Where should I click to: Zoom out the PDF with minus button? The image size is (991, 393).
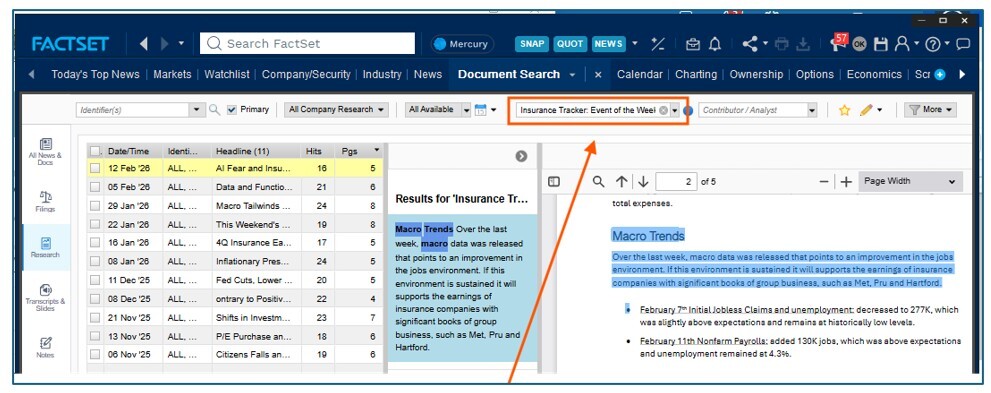[824, 182]
